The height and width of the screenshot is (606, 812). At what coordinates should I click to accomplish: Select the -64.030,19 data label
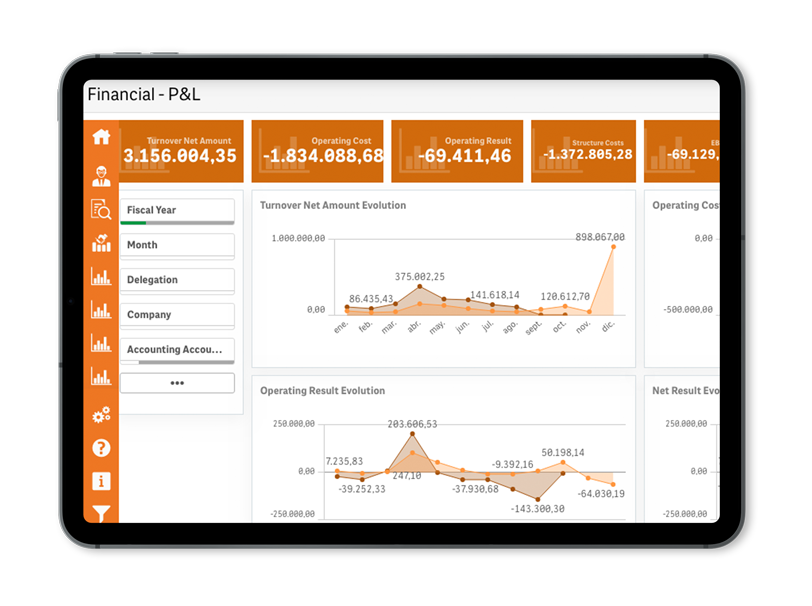point(601,494)
